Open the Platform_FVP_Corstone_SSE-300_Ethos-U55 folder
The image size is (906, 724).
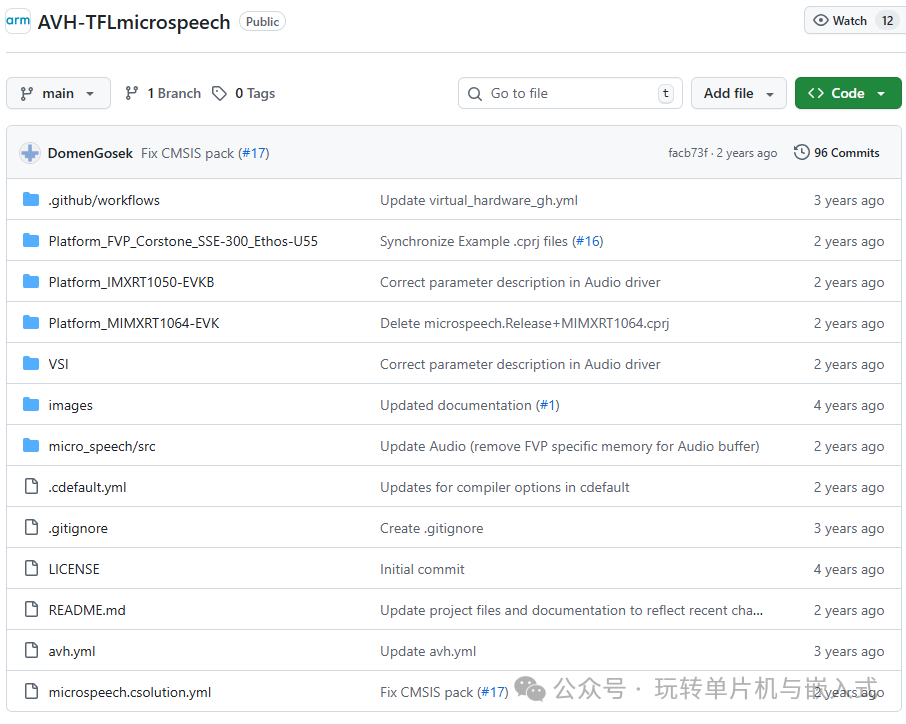click(x=183, y=242)
